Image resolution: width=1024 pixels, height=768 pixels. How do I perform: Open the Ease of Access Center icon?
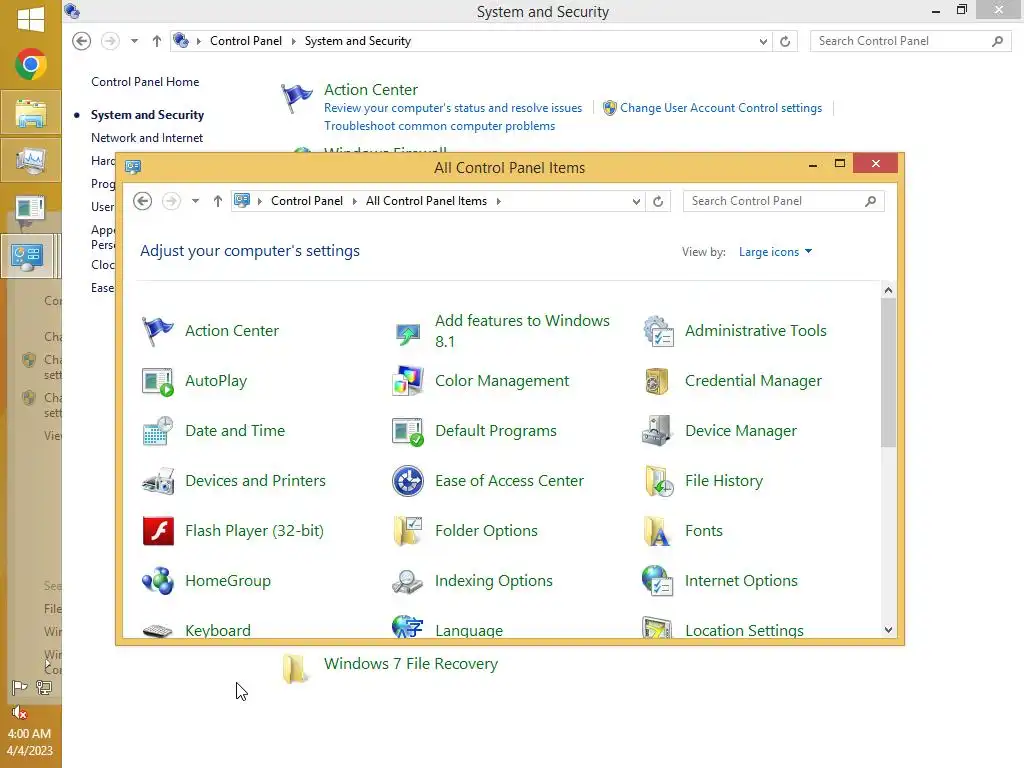click(x=408, y=481)
